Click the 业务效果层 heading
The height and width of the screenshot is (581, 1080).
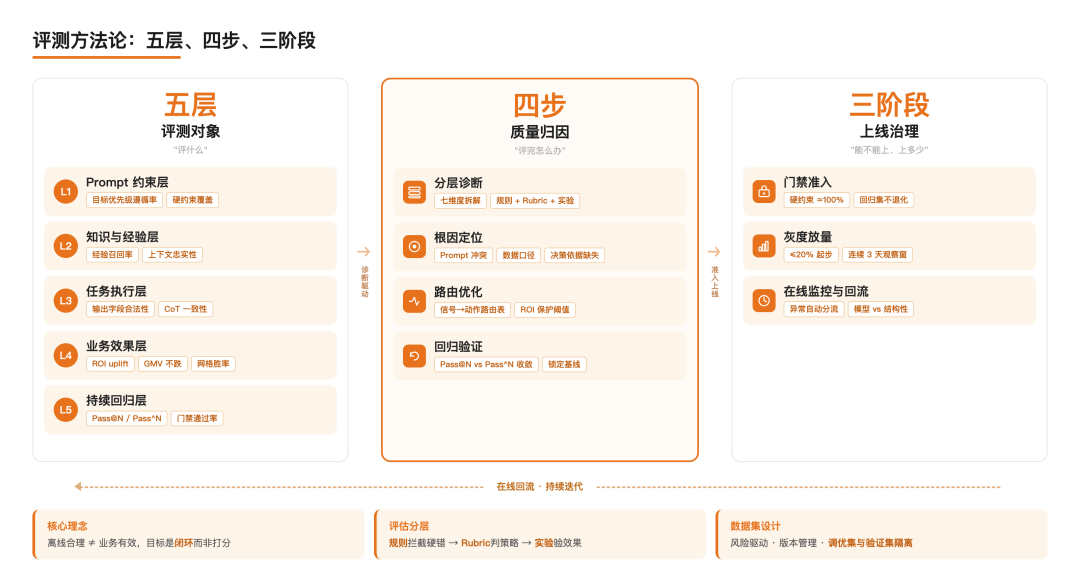pos(116,346)
